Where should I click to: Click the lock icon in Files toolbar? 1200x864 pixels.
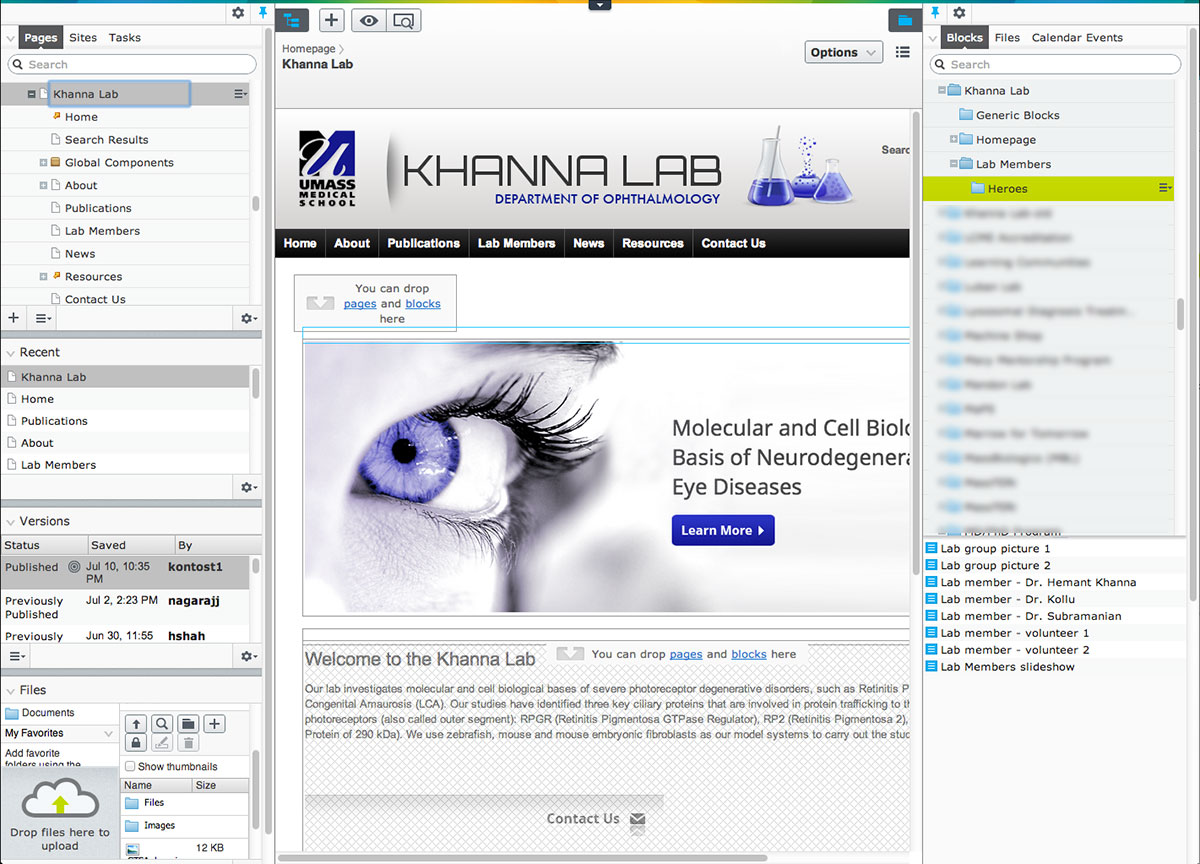(135, 743)
